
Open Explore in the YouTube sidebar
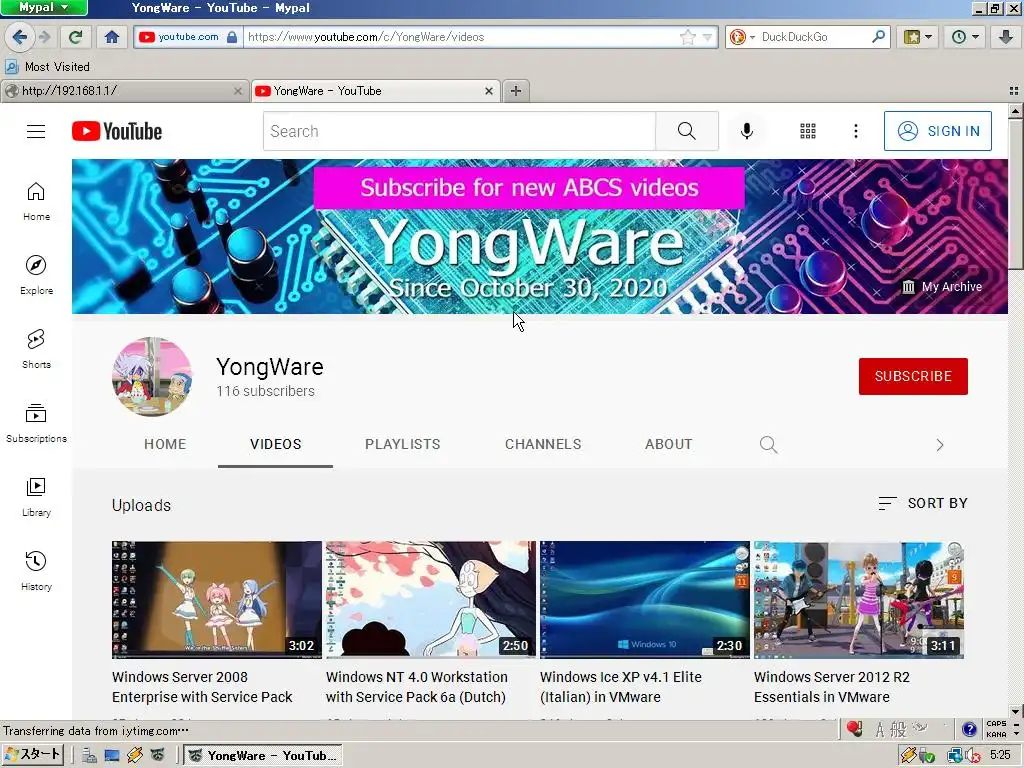(x=36, y=276)
